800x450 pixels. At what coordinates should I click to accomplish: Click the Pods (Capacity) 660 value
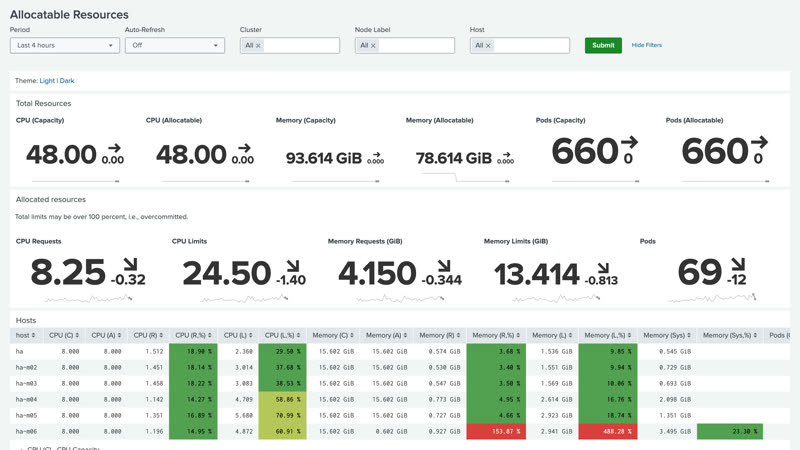(585, 152)
